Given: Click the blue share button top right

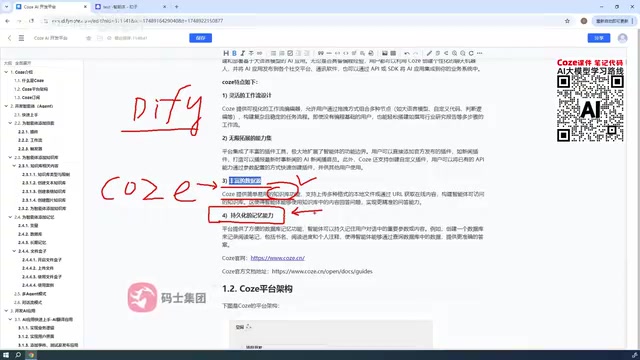Looking at the screenshot, I should pos(599,38).
